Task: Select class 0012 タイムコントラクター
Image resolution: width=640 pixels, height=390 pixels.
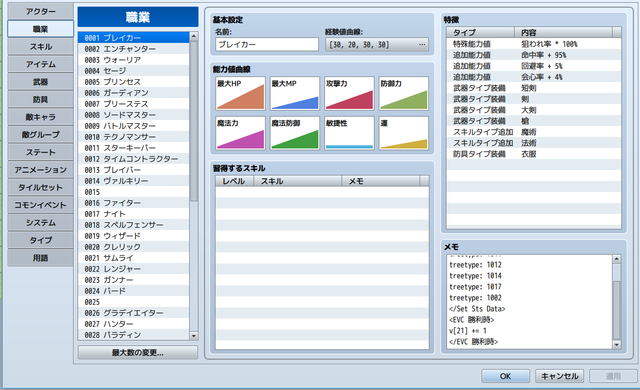Action: [133, 159]
